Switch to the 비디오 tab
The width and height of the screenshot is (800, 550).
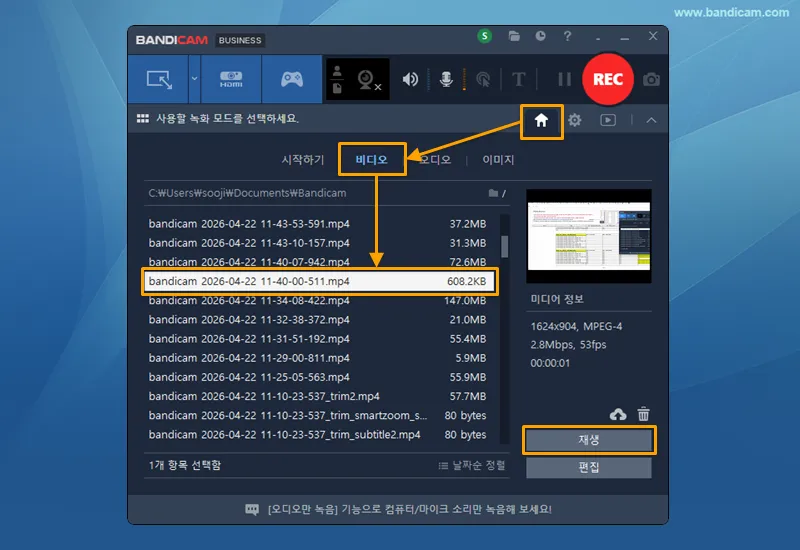(x=371, y=160)
